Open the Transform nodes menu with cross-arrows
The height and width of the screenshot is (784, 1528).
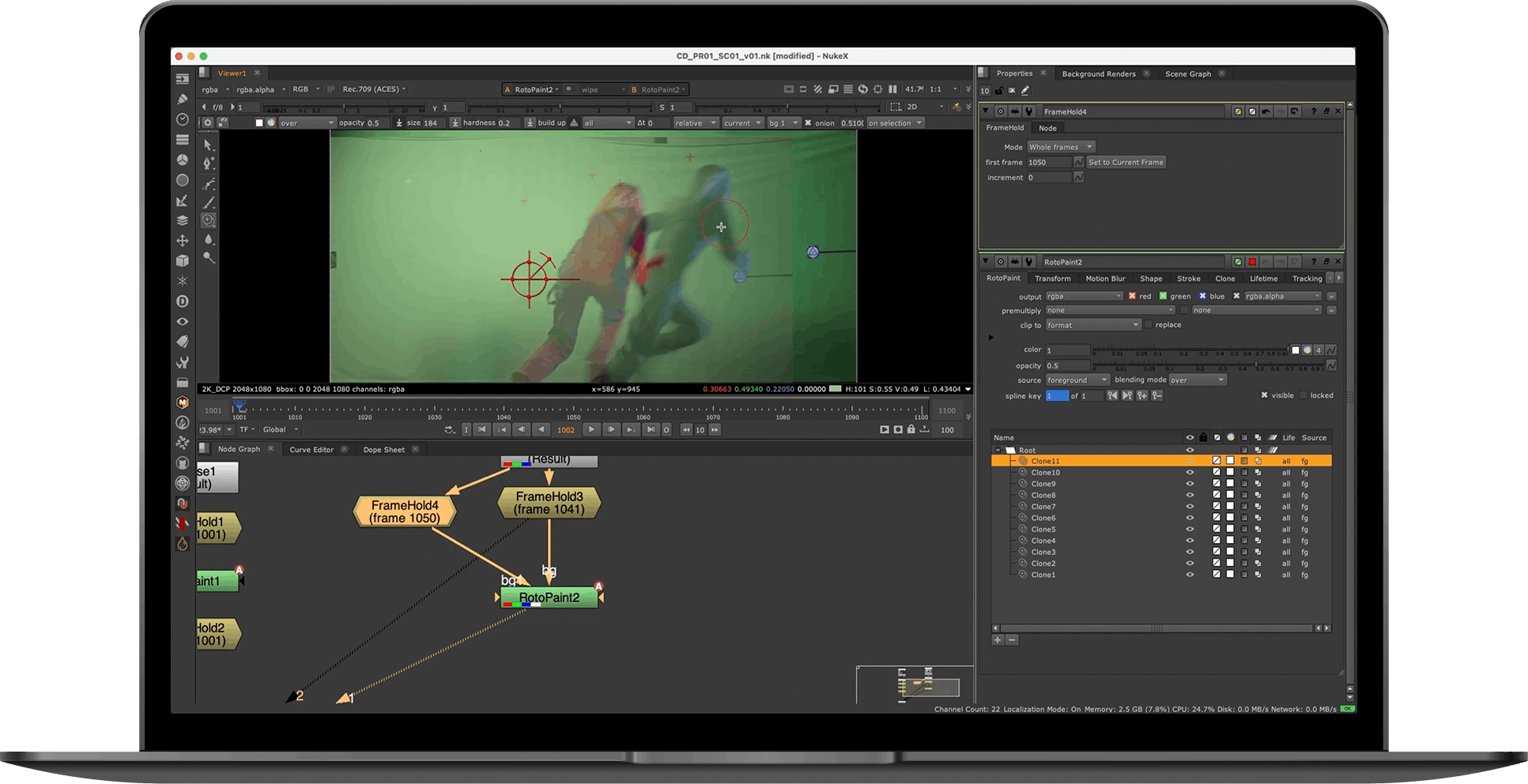pyautogui.click(x=183, y=240)
